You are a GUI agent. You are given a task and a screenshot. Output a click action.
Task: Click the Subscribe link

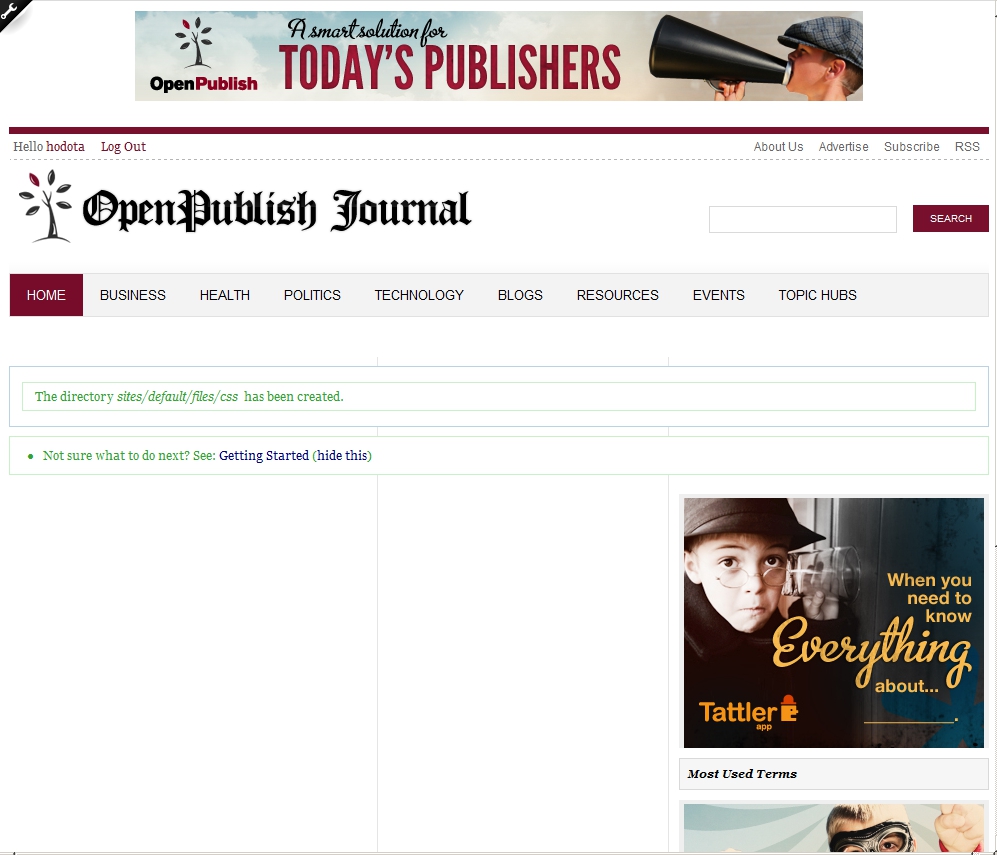pos(911,147)
